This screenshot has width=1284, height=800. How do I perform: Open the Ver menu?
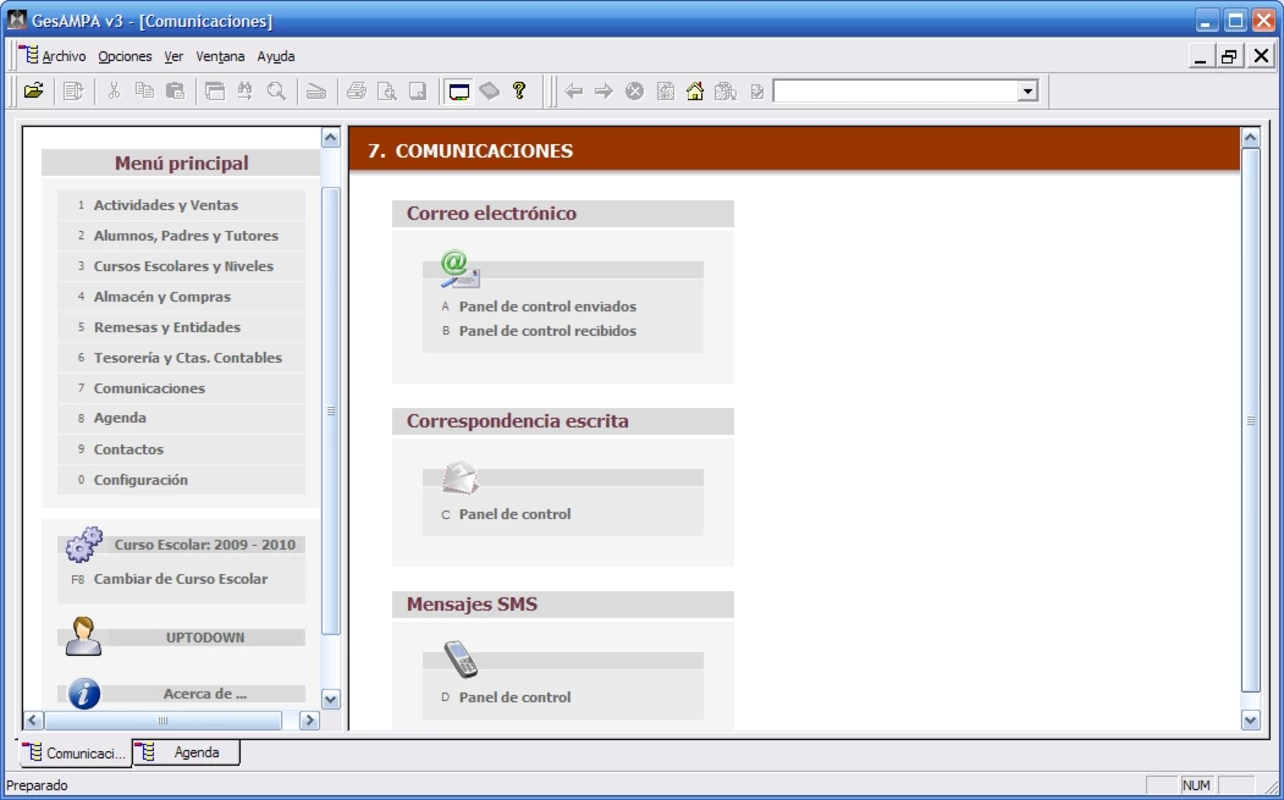[x=174, y=56]
